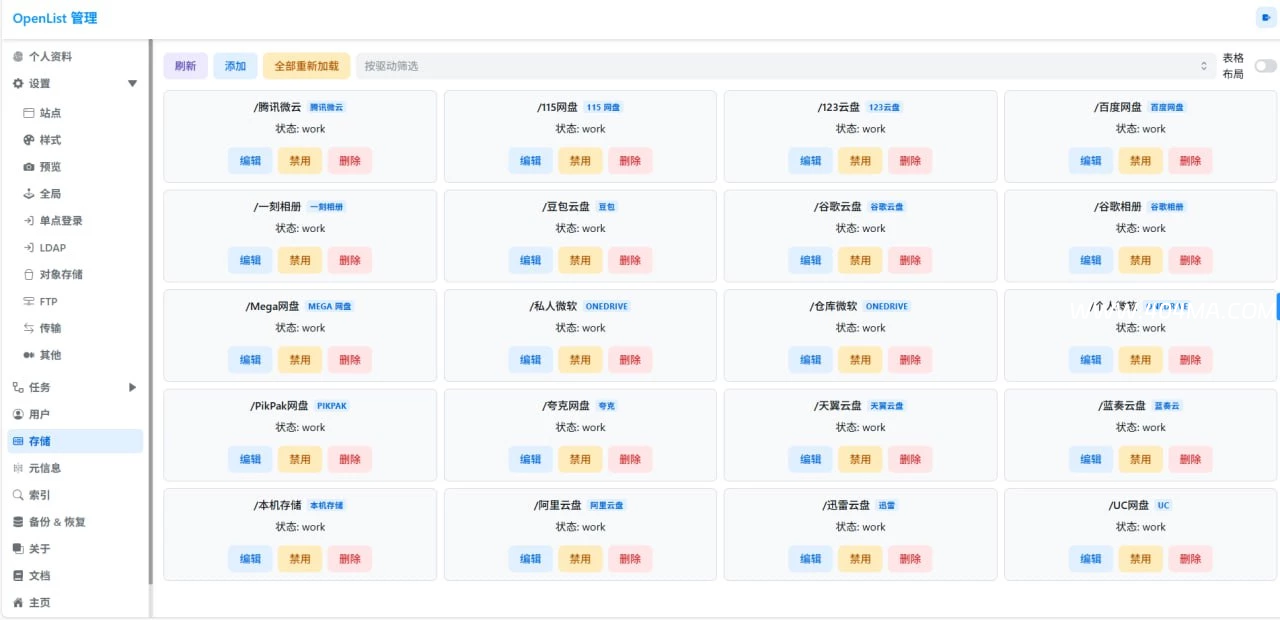Open the Users (用户) menu item
The width and height of the screenshot is (1280, 620).
[75, 414]
